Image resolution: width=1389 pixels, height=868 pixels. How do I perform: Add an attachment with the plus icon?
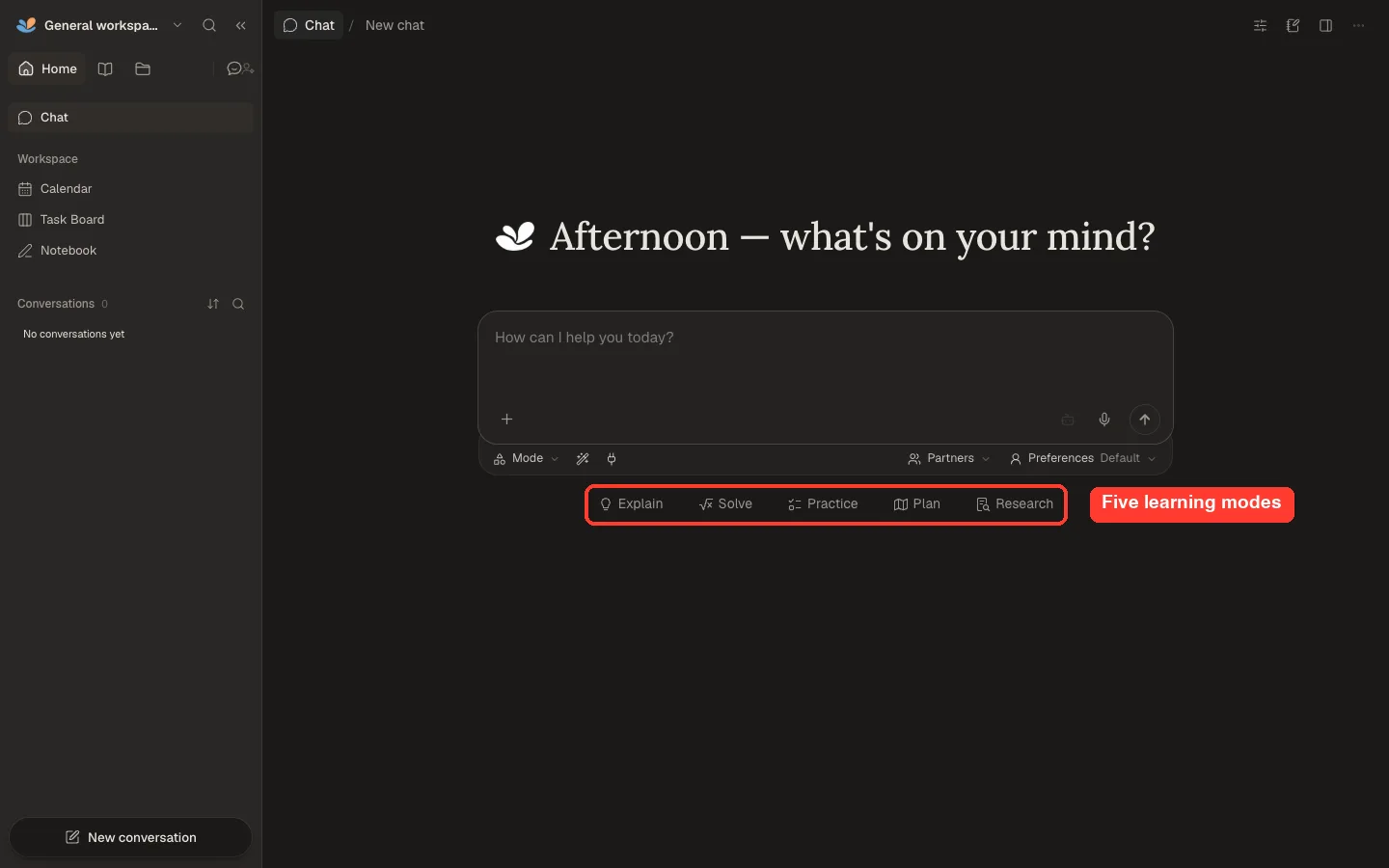tap(506, 420)
